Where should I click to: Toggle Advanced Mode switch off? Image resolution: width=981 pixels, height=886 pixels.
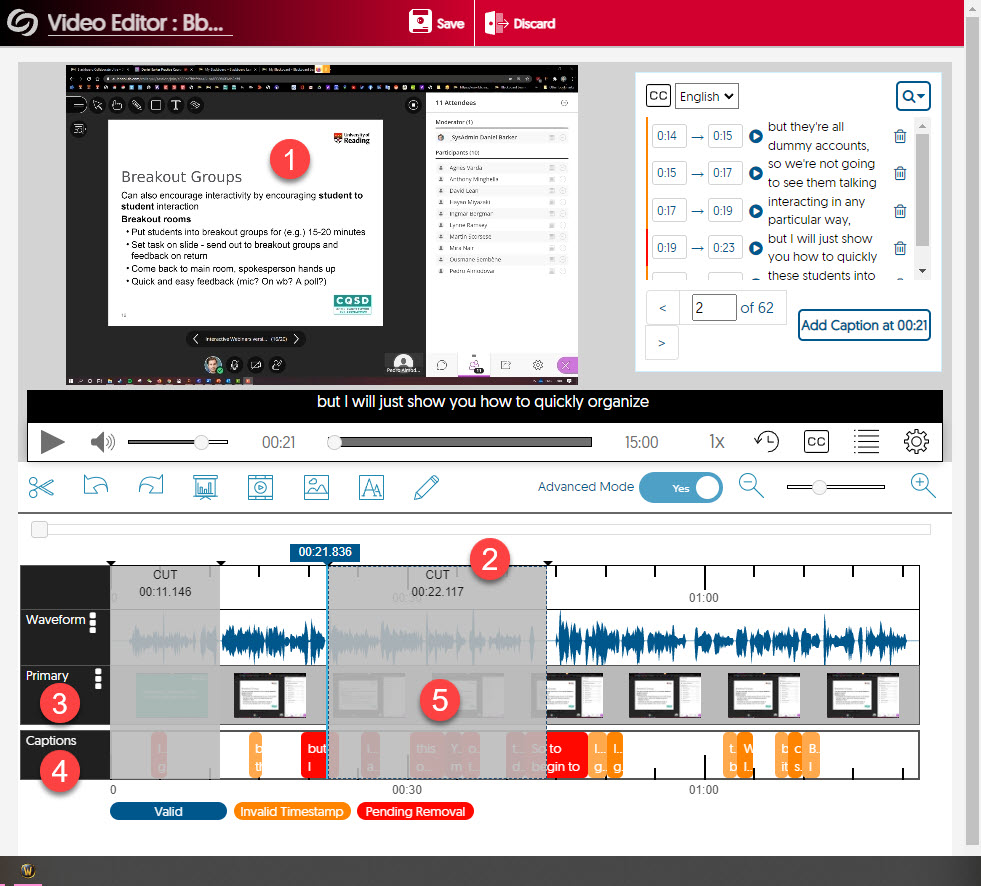pos(681,487)
